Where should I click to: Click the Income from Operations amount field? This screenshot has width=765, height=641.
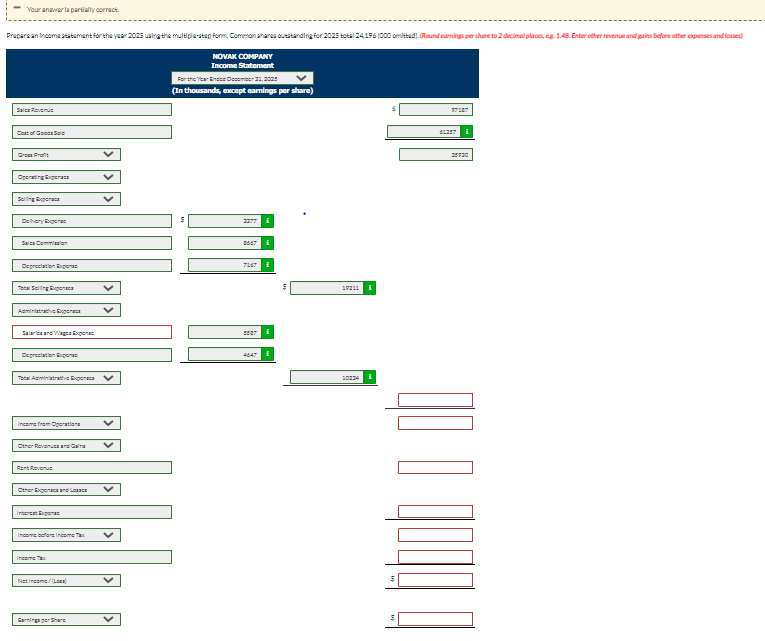(x=435, y=423)
